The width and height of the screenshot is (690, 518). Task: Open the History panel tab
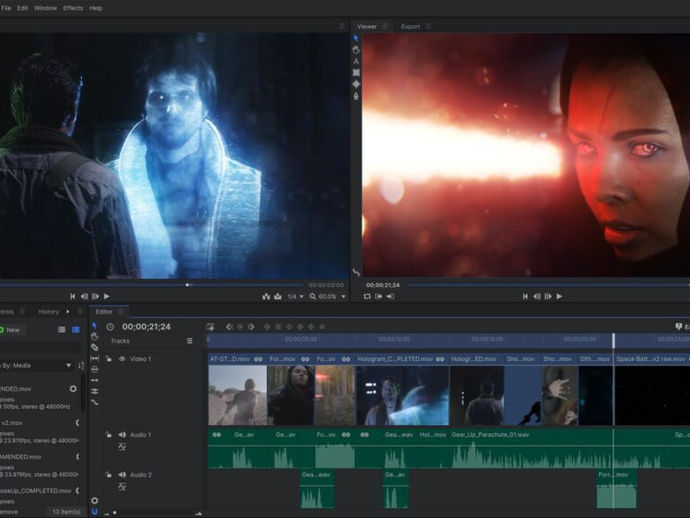[x=48, y=311]
